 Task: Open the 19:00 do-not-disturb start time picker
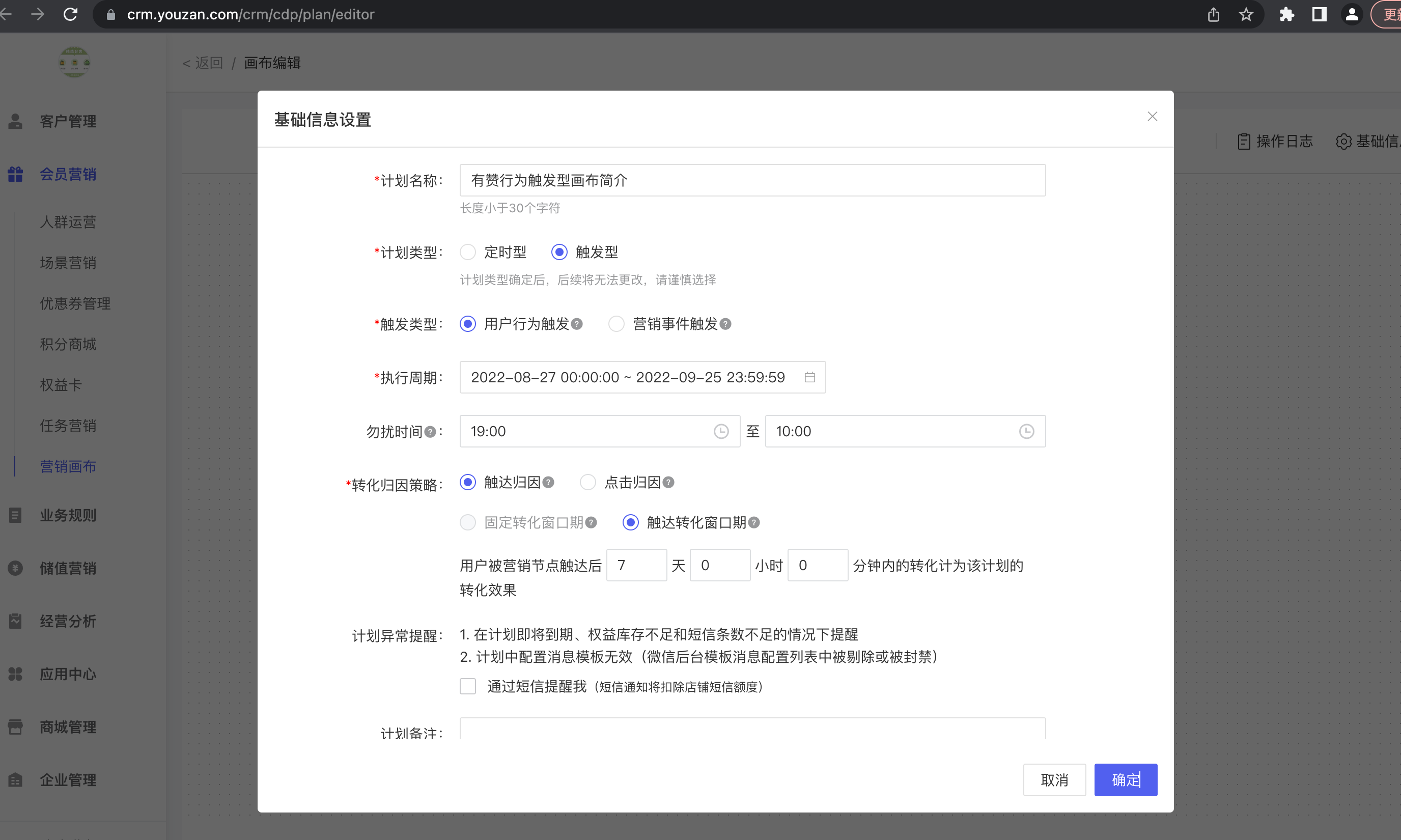click(x=600, y=431)
